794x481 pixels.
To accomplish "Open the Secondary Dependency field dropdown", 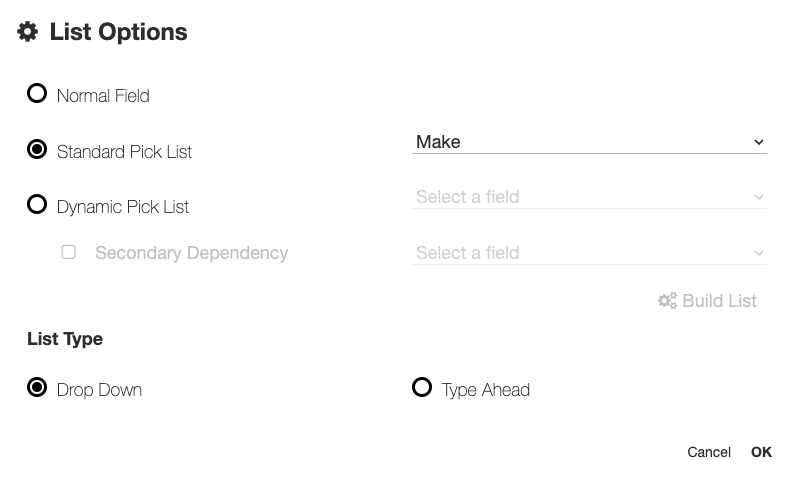I will click(x=588, y=253).
